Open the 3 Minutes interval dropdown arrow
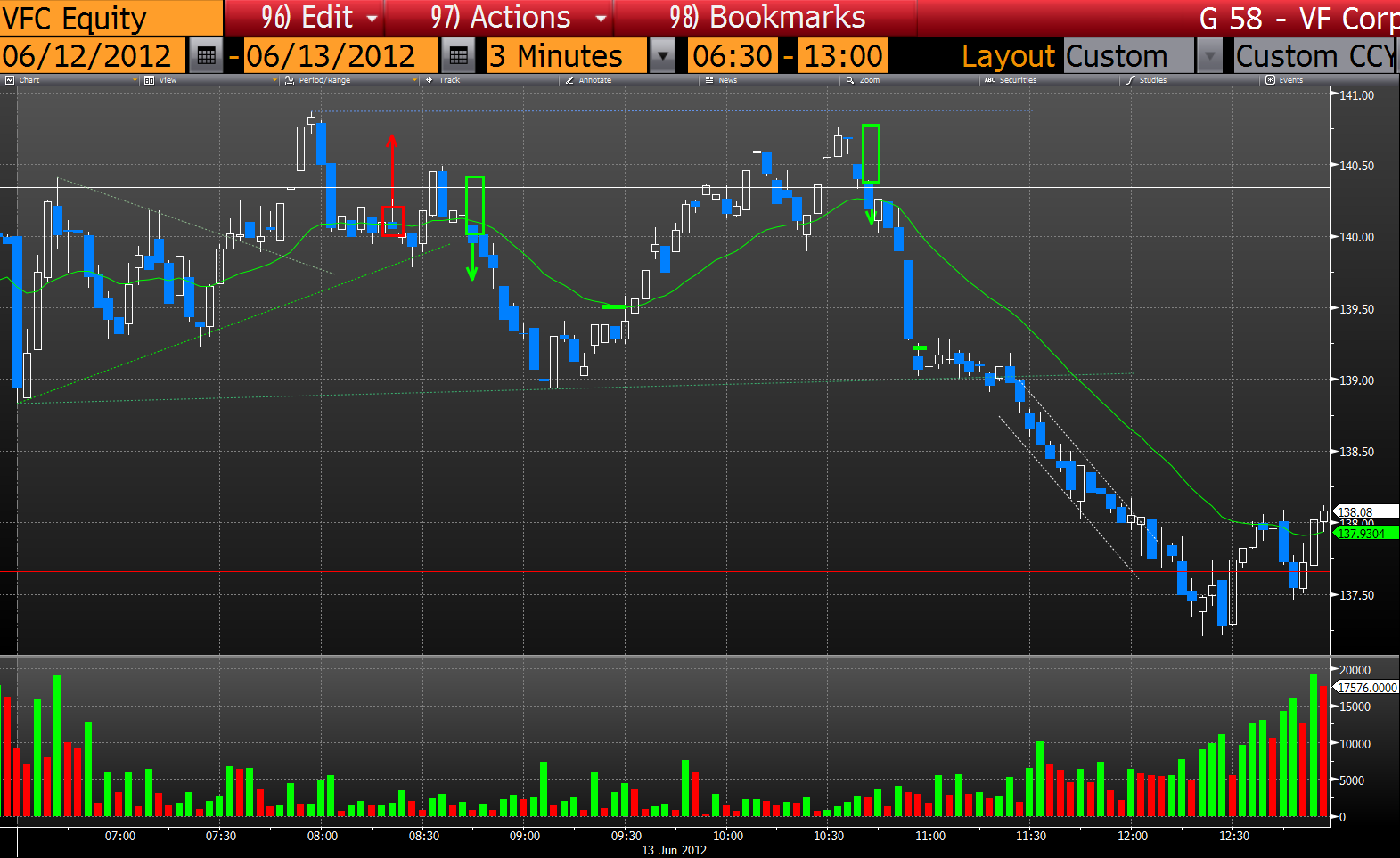 click(662, 55)
